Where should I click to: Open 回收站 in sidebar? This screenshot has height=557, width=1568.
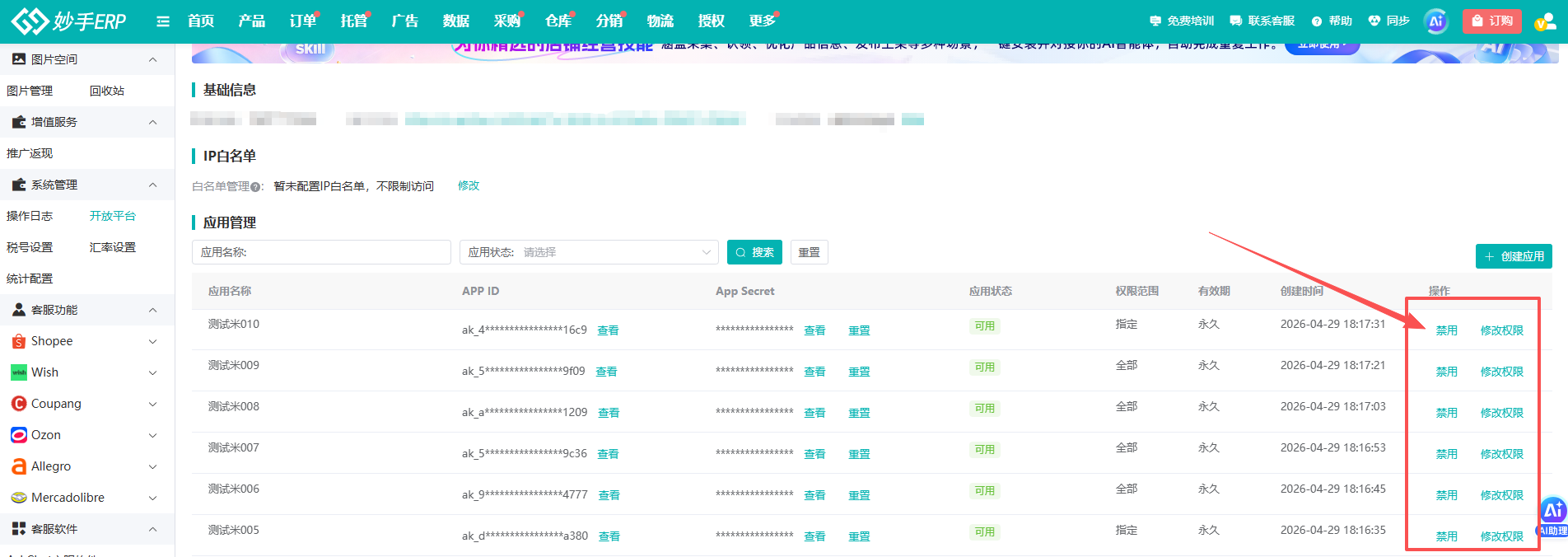click(x=107, y=91)
